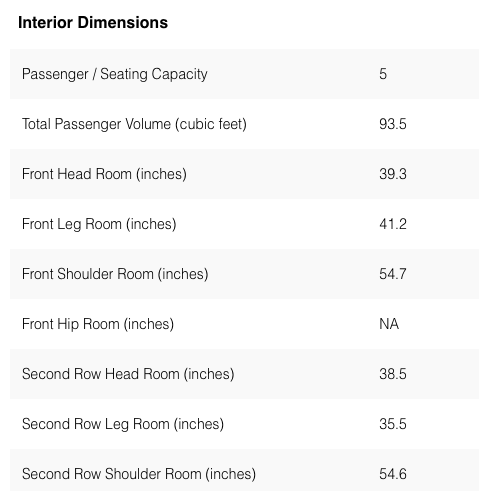The width and height of the screenshot is (479, 491).
Task: Select the Front Hip Room label
Action: [98, 324]
